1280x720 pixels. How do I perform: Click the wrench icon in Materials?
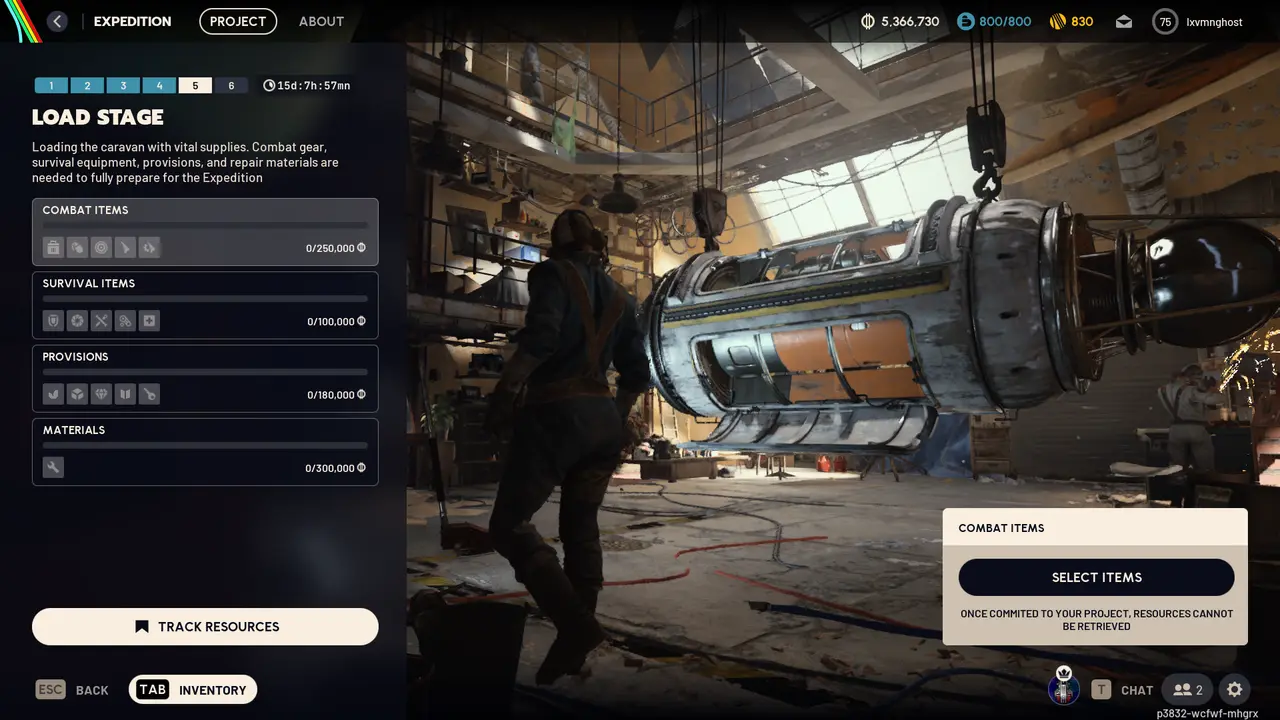point(53,467)
